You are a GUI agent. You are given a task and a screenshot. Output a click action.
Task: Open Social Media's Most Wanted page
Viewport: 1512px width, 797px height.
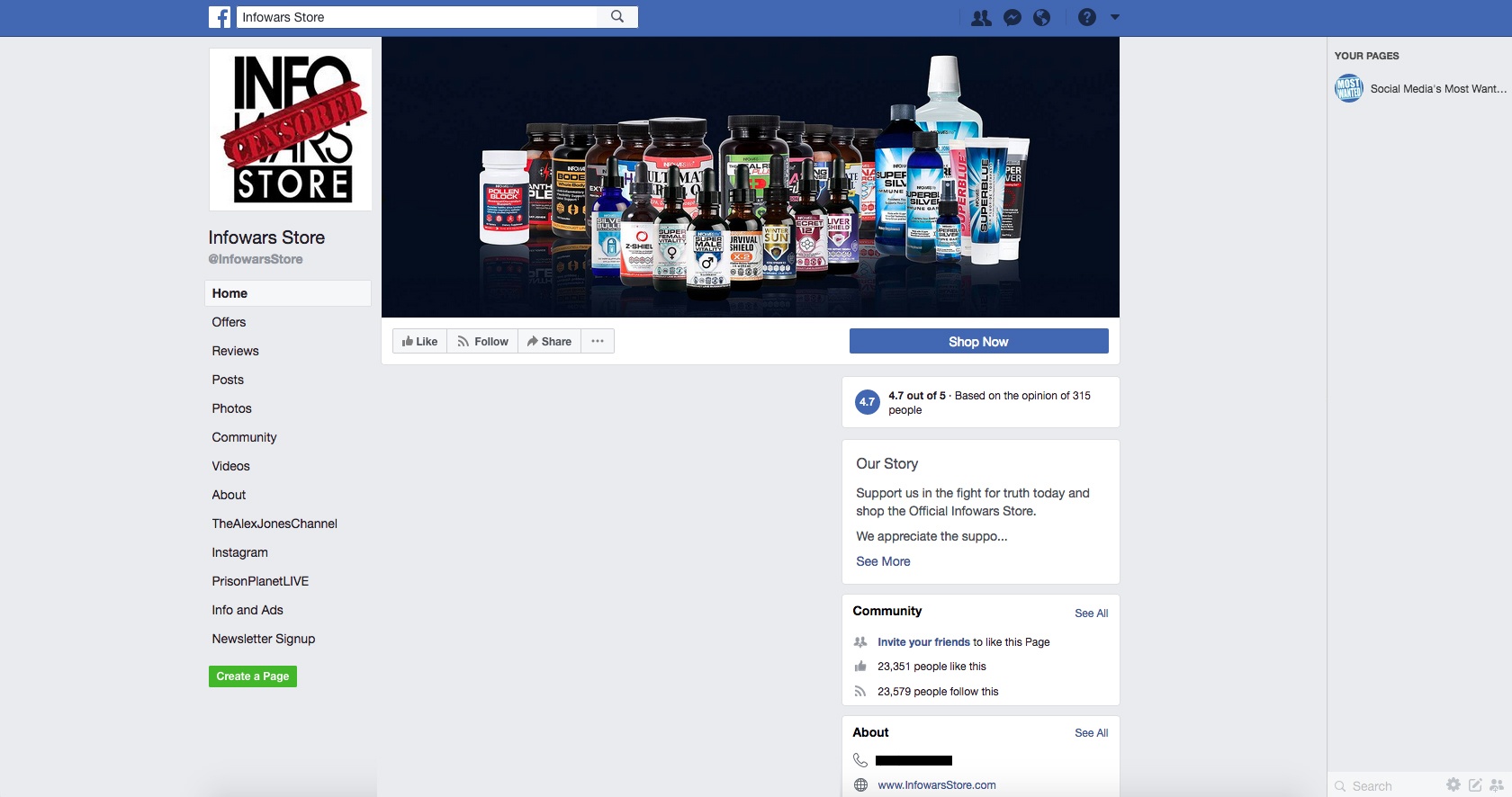click(1438, 89)
